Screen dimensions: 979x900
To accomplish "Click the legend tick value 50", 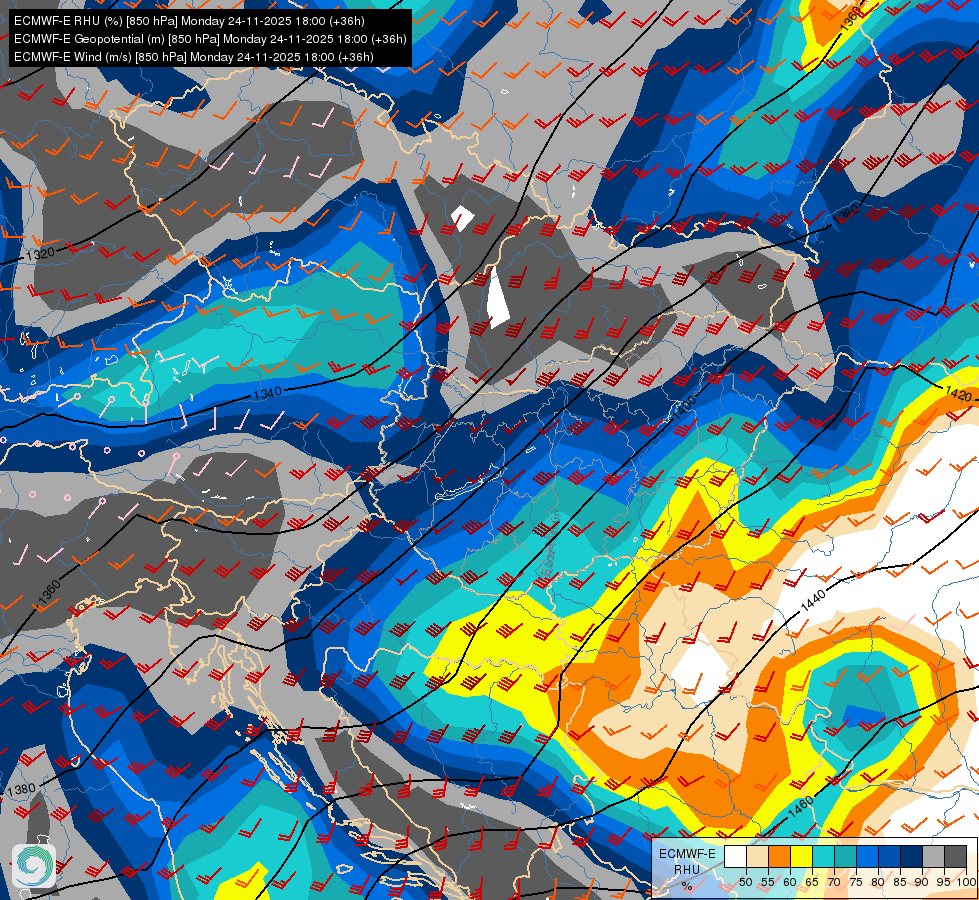I will 745,883.
